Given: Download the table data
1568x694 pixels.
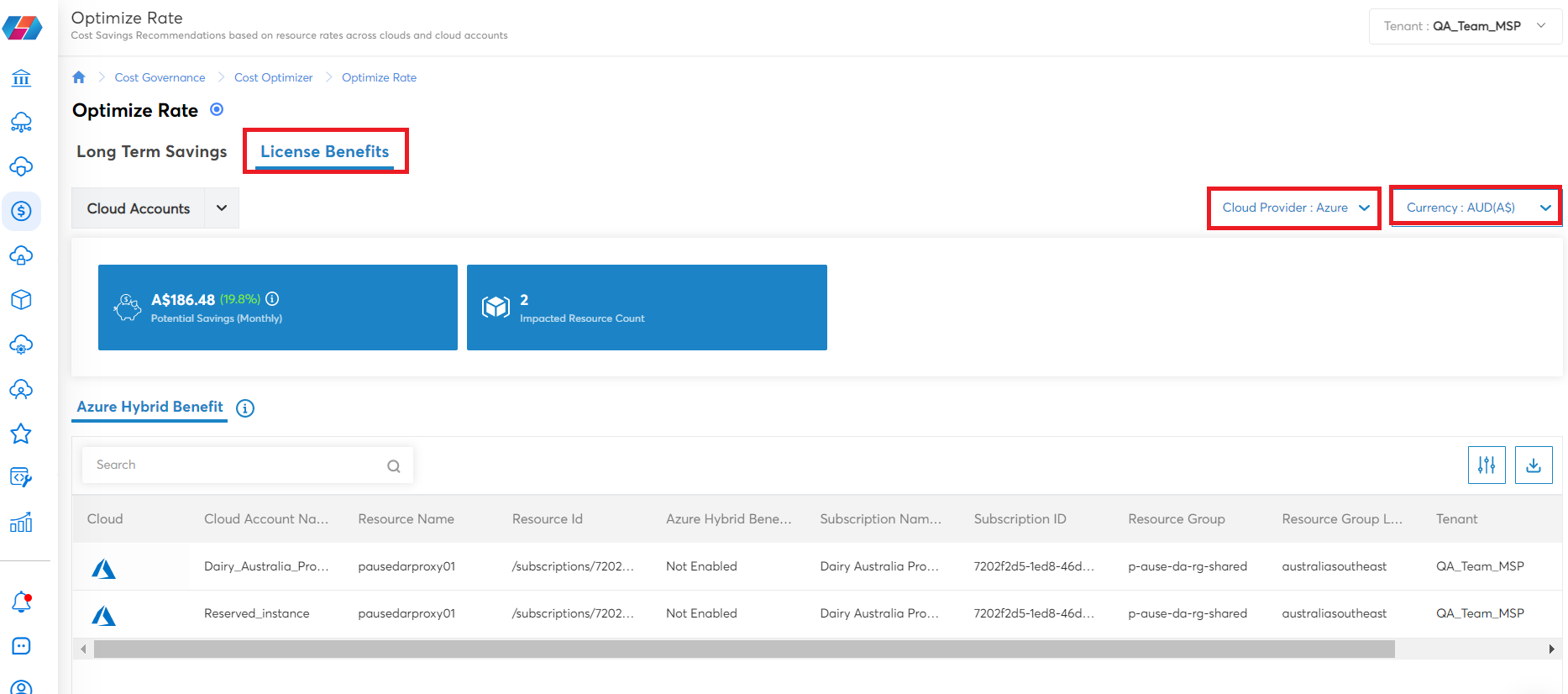Looking at the screenshot, I should (x=1534, y=465).
